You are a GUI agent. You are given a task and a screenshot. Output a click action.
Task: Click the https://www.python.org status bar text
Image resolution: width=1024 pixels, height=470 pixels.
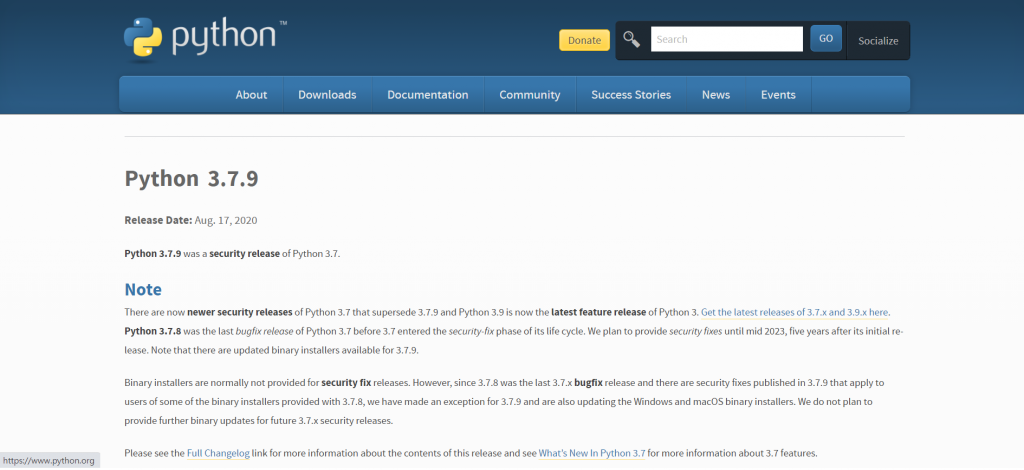(x=49, y=461)
